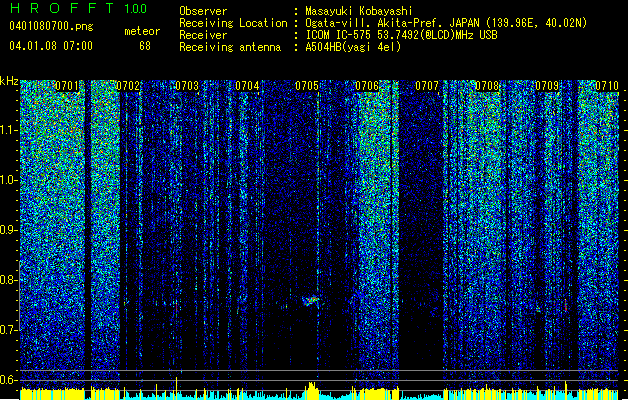Click the HROFFT 1.0.0 title text
This screenshot has width=629, height=400.
coord(78,8)
